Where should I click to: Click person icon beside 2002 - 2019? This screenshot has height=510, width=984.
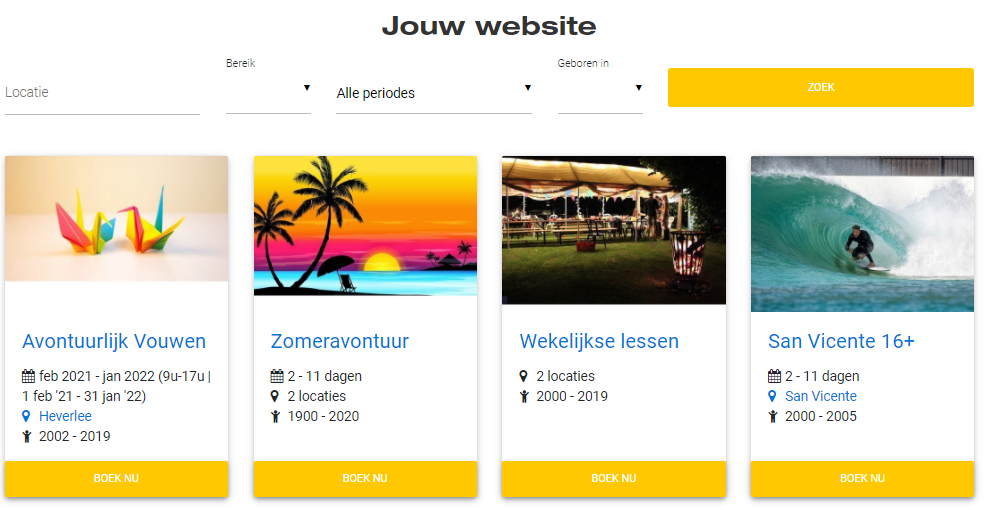pyautogui.click(x=26, y=437)
